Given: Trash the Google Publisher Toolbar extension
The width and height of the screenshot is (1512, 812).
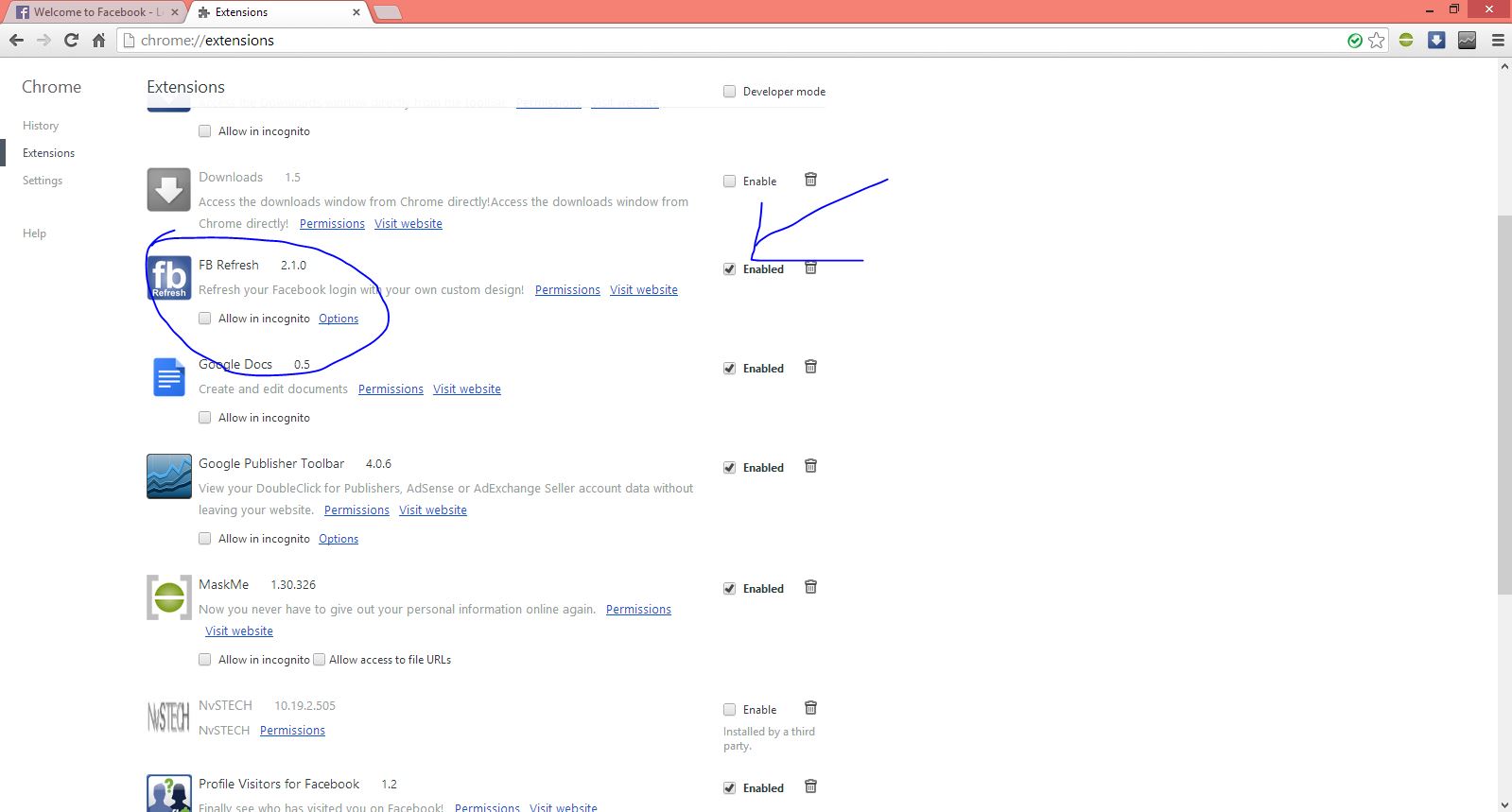Looking at the screenshot, I should click(810, 466).
